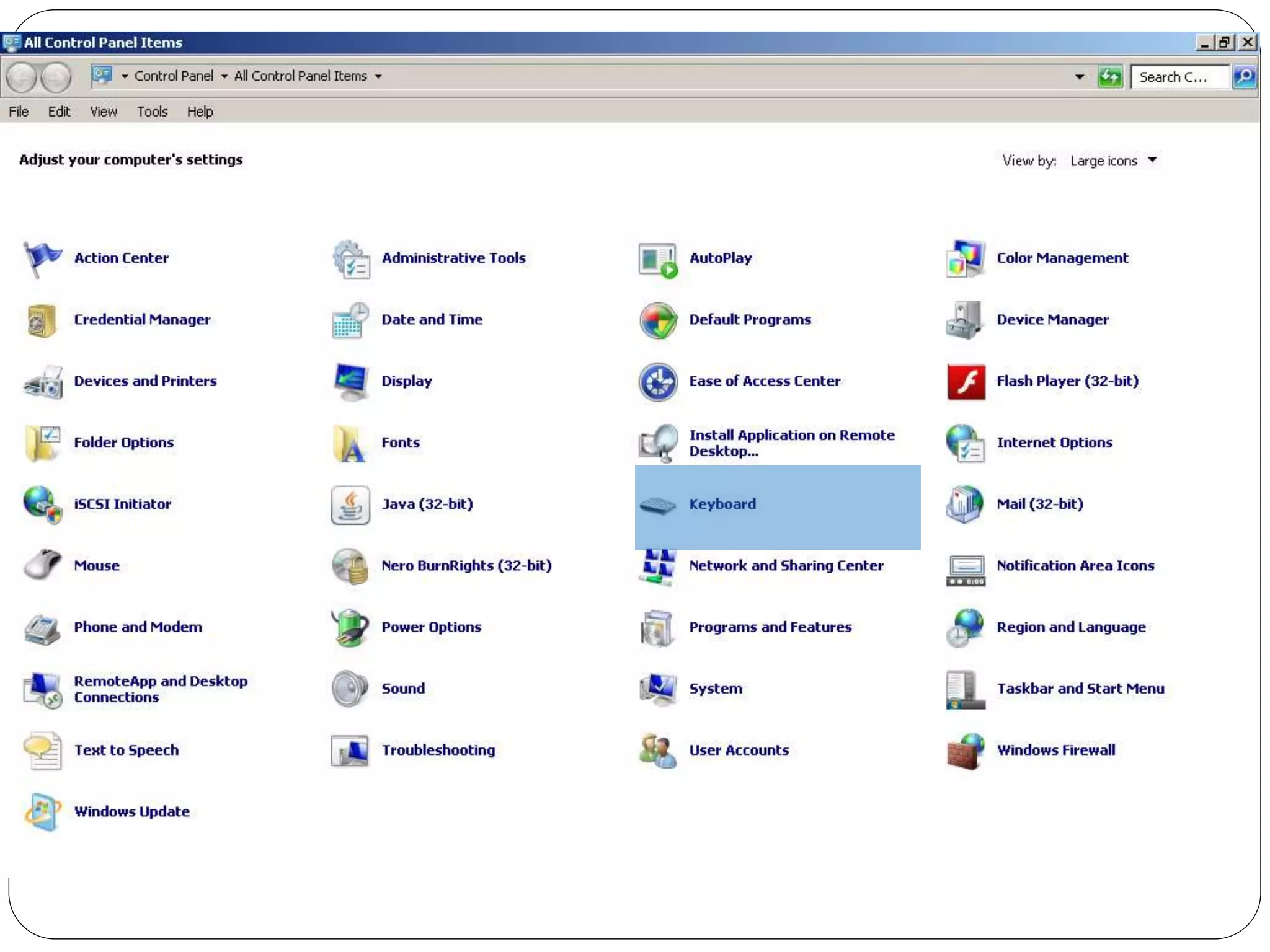Click the User Accounts people icon
This screenshot has width=1270, height=952.
[657, 751]
